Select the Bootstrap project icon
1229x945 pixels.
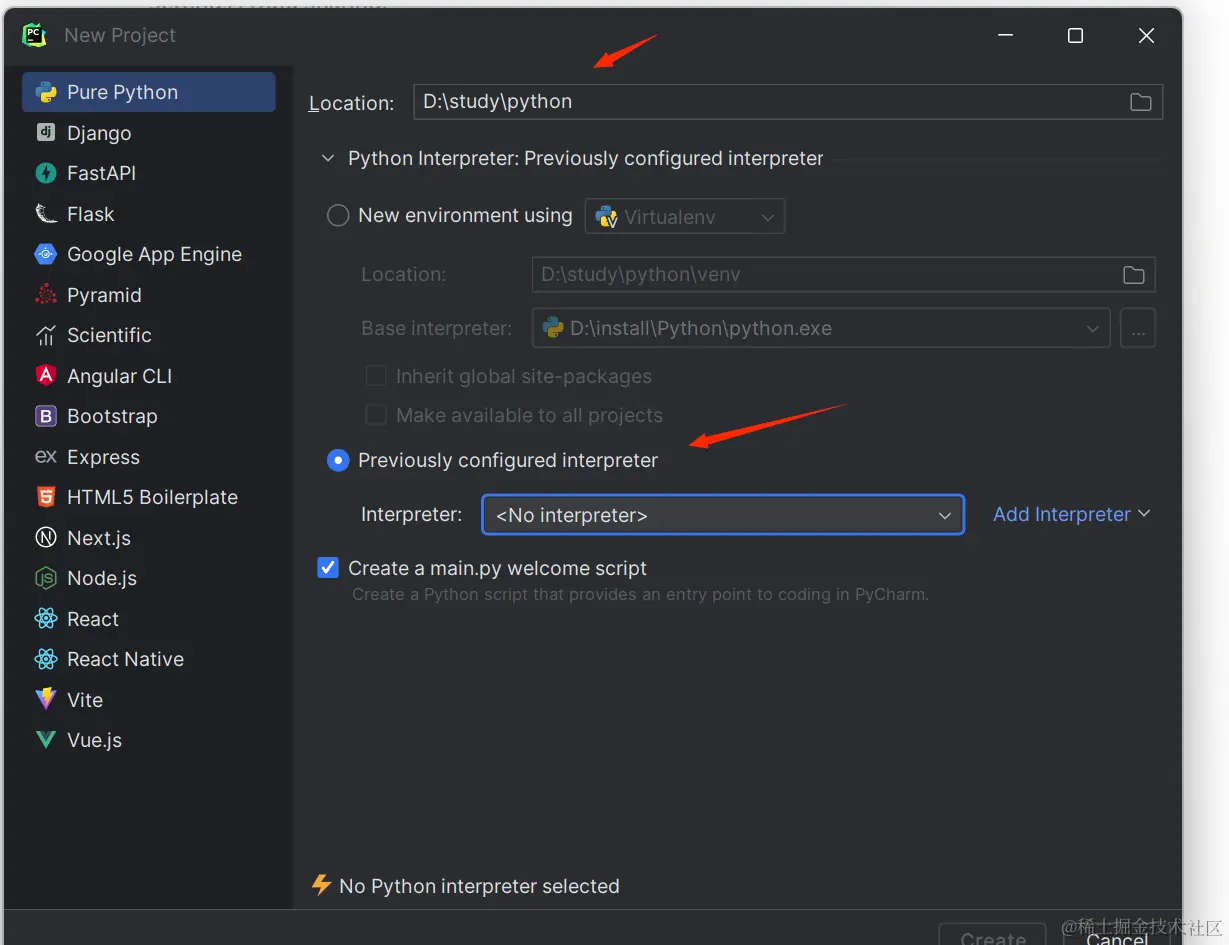tap(46, 416)
